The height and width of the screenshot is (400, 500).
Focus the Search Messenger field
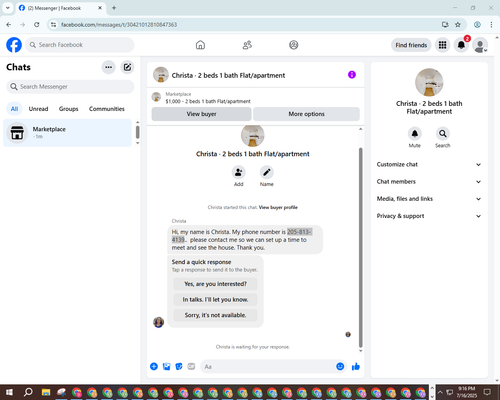click(70, 87)
